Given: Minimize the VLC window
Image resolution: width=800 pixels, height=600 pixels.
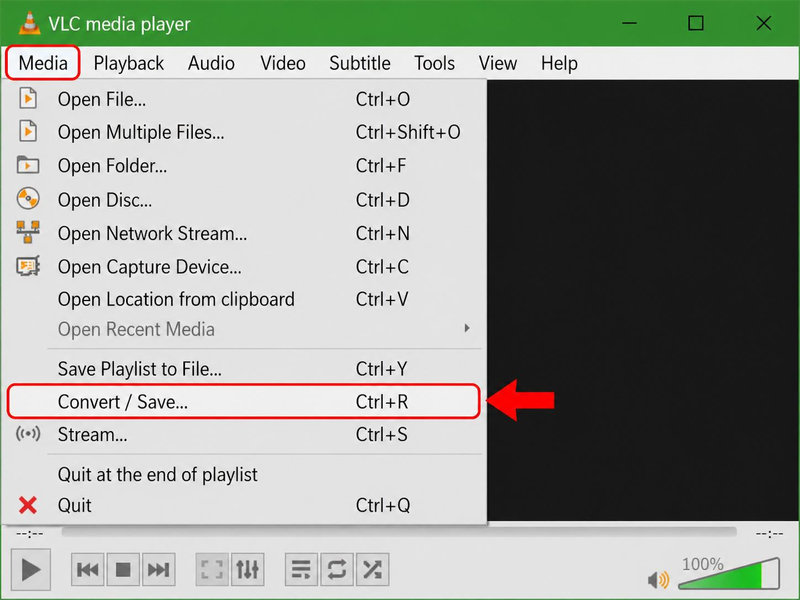Looking at the screenshot, I should point(629,23).
